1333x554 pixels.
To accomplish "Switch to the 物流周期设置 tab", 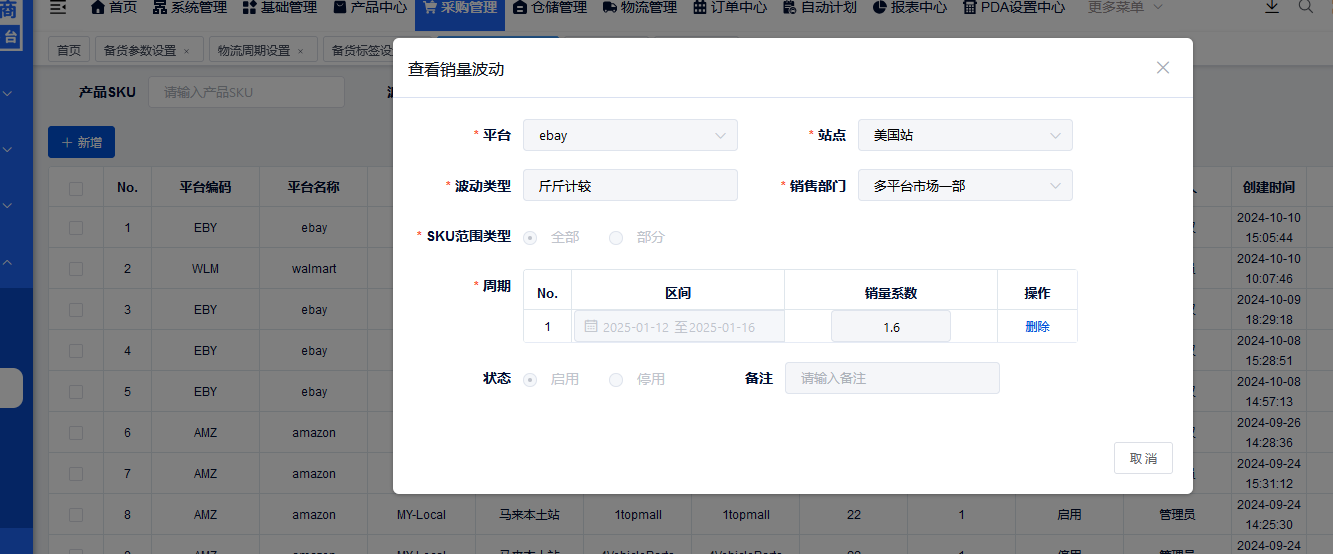I will pos(254,50).
